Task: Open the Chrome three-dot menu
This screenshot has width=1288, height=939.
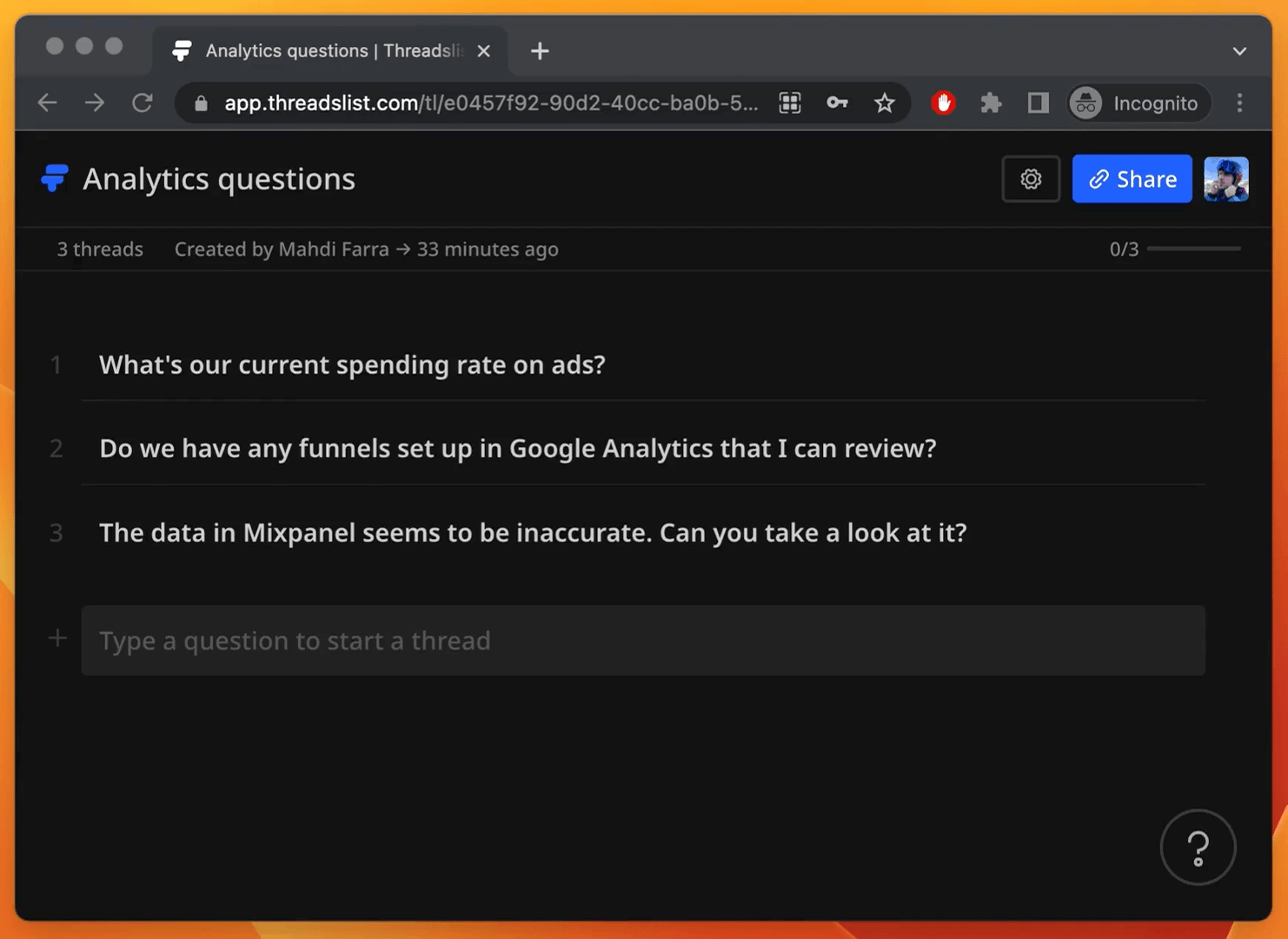Action: click(x=1239, y=103)
